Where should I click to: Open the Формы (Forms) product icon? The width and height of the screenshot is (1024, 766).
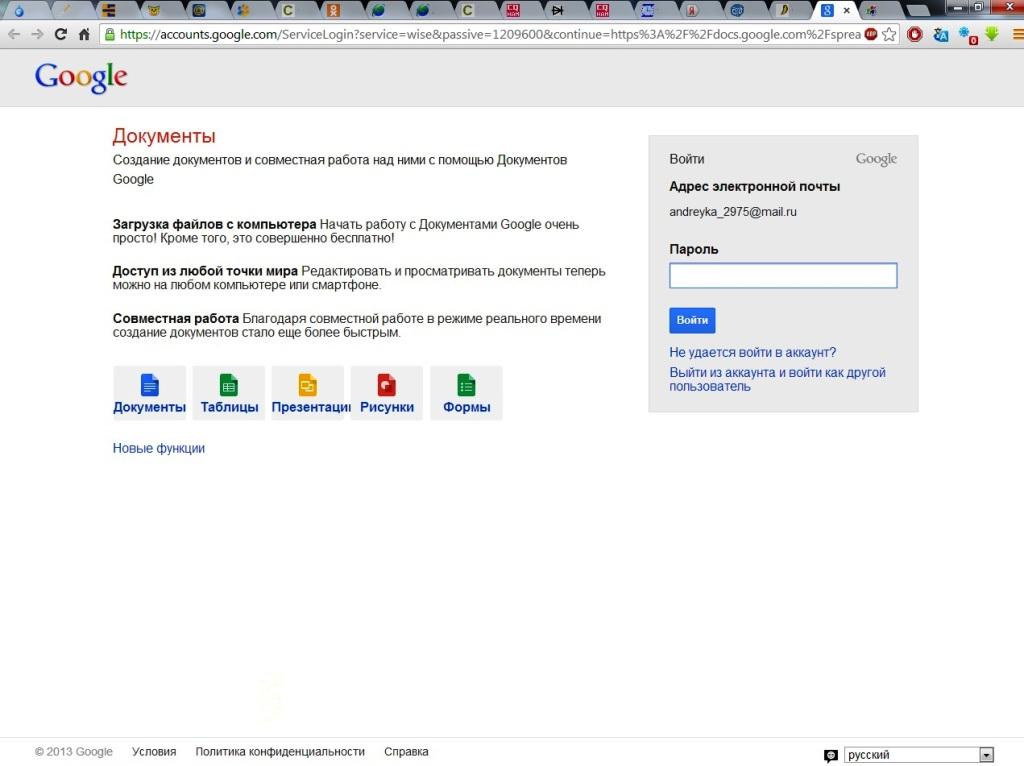point(466,393)
